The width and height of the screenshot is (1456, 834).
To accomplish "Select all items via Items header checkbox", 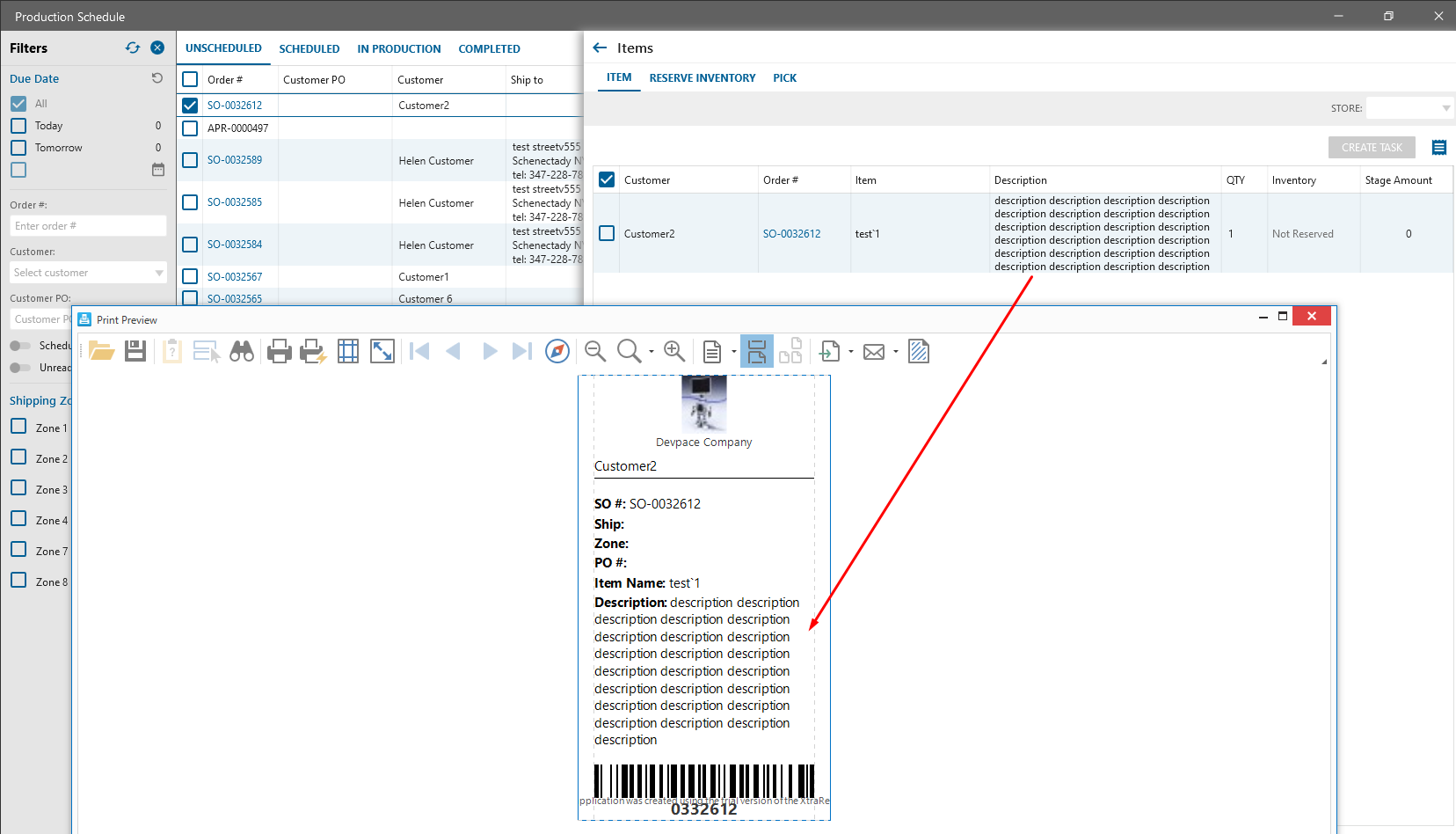I will [x=607, y=179].
